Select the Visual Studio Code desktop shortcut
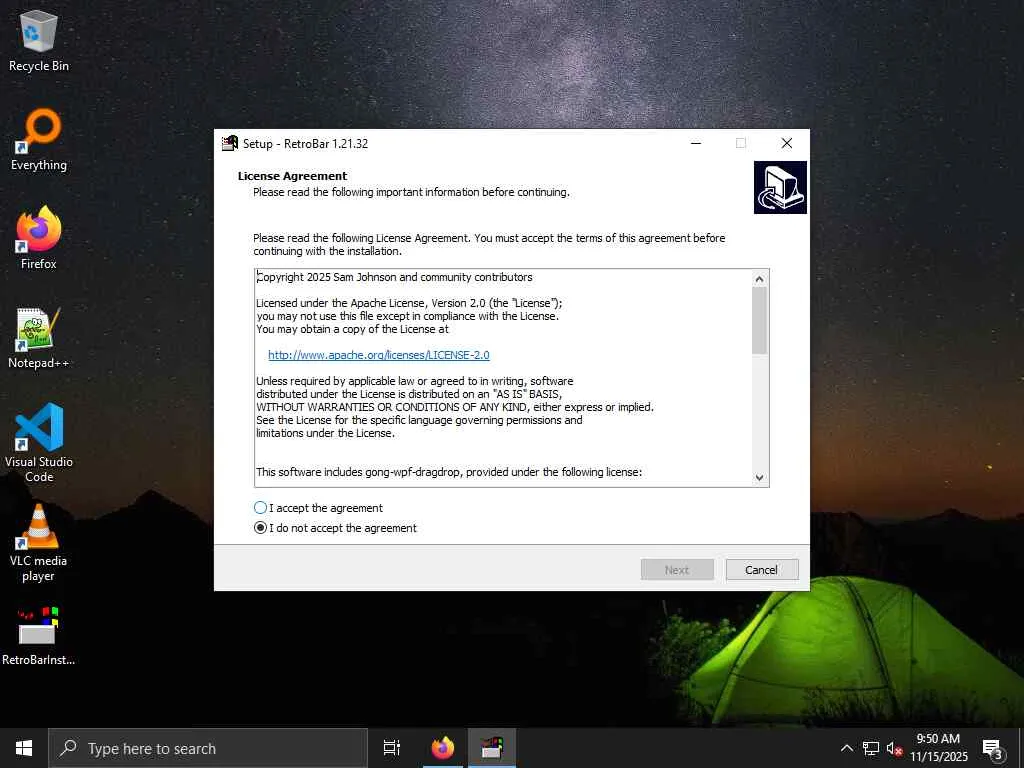This screenshot has width=1024, height=768. coord(39,443)
